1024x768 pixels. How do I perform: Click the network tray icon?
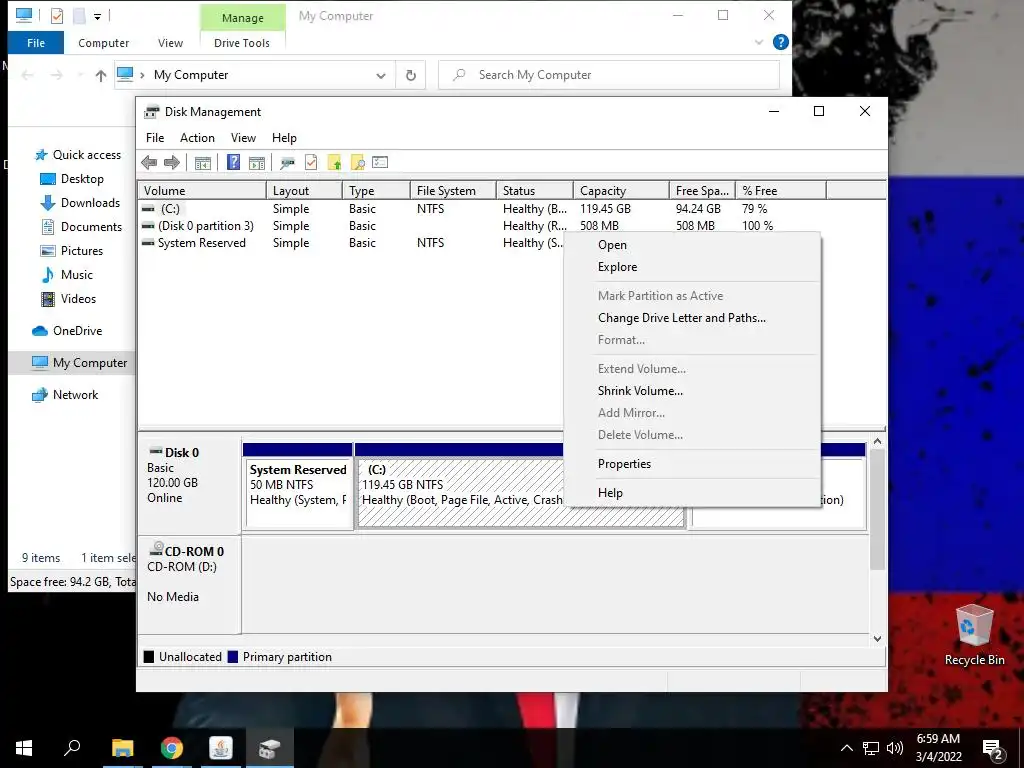tap(871, 748)
